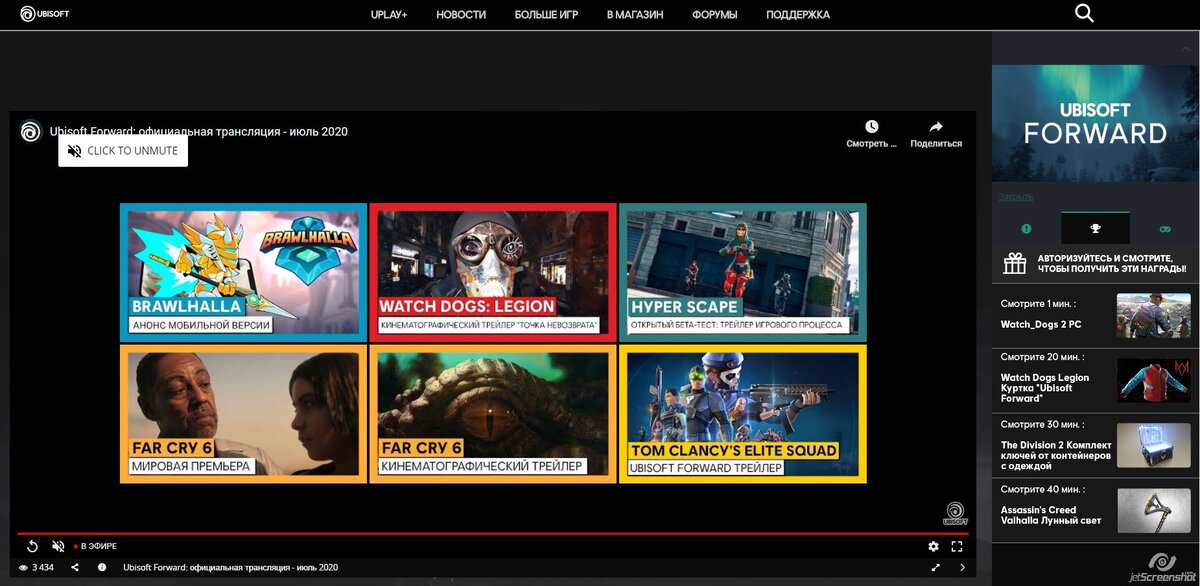Open the Watch Dogs: Legion trailer thumbnail
Screen dimensions: 1200x586
tap(493, 272)
